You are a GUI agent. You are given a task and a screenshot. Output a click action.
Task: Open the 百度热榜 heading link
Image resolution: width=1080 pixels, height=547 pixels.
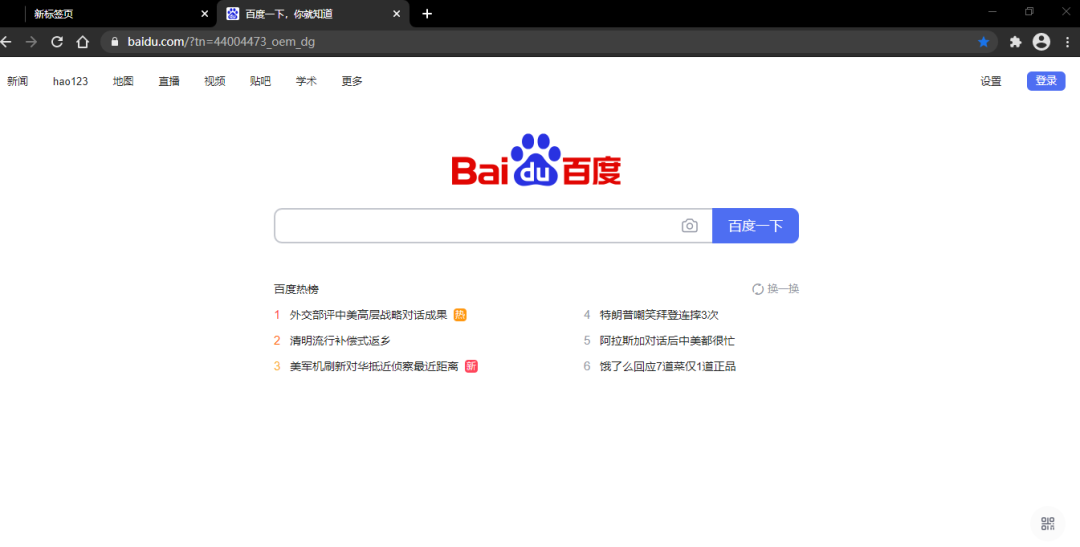[296, 289]
